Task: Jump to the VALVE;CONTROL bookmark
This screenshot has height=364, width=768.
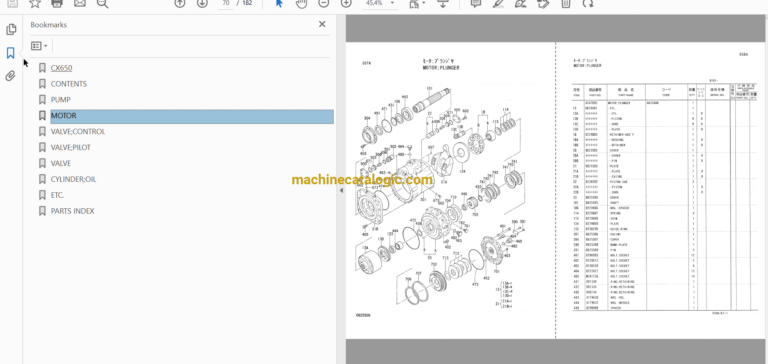Action: (x=78, y=131)
